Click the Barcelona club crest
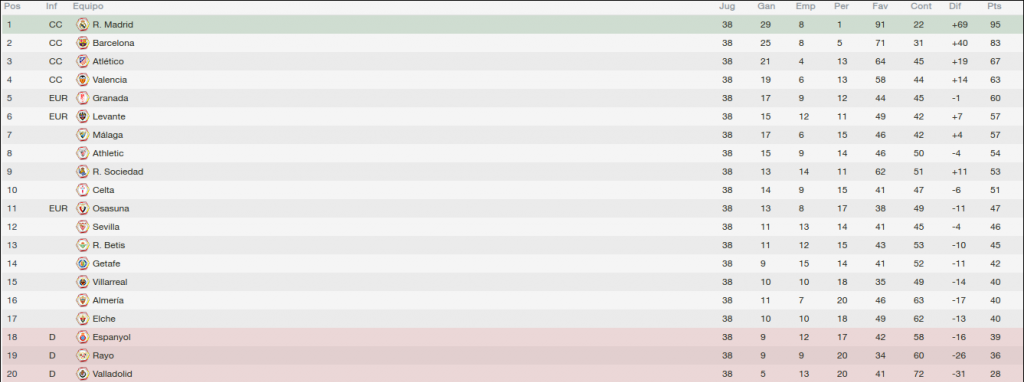1024x382 pixels. [x=82, y=43]
